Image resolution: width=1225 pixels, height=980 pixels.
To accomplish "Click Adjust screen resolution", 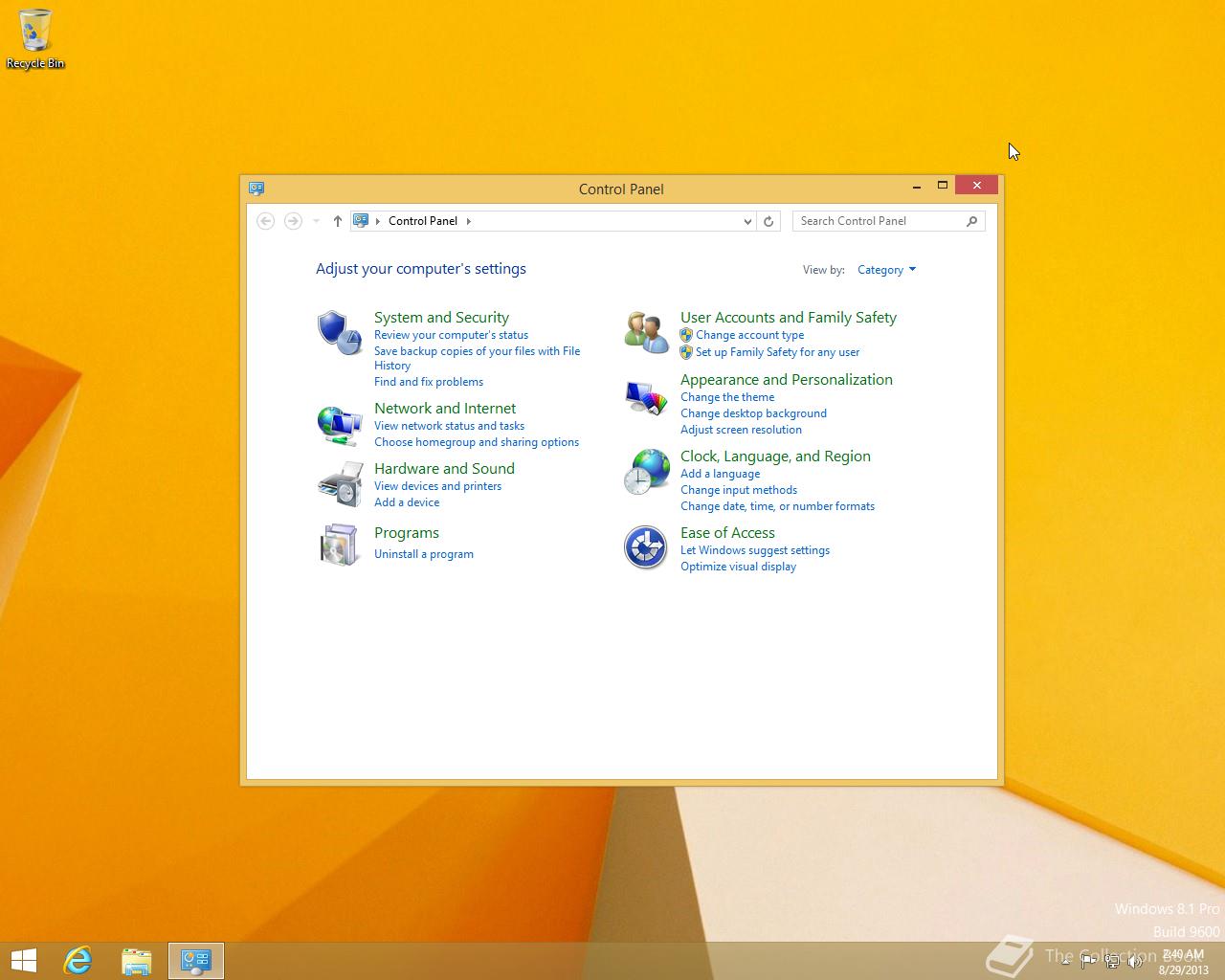I will (741, 430).
